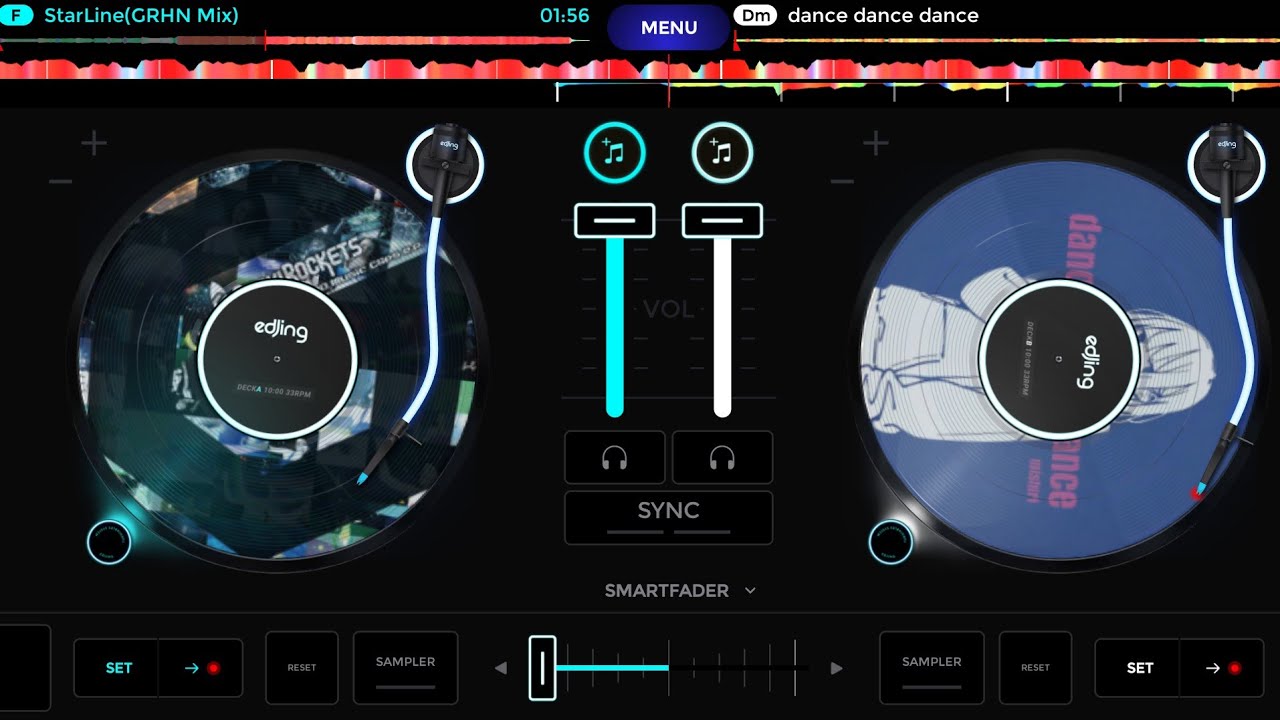This screenshot has width=1280, height=720.
Task: Click RESET on the left deck
Action: (302, 667)
